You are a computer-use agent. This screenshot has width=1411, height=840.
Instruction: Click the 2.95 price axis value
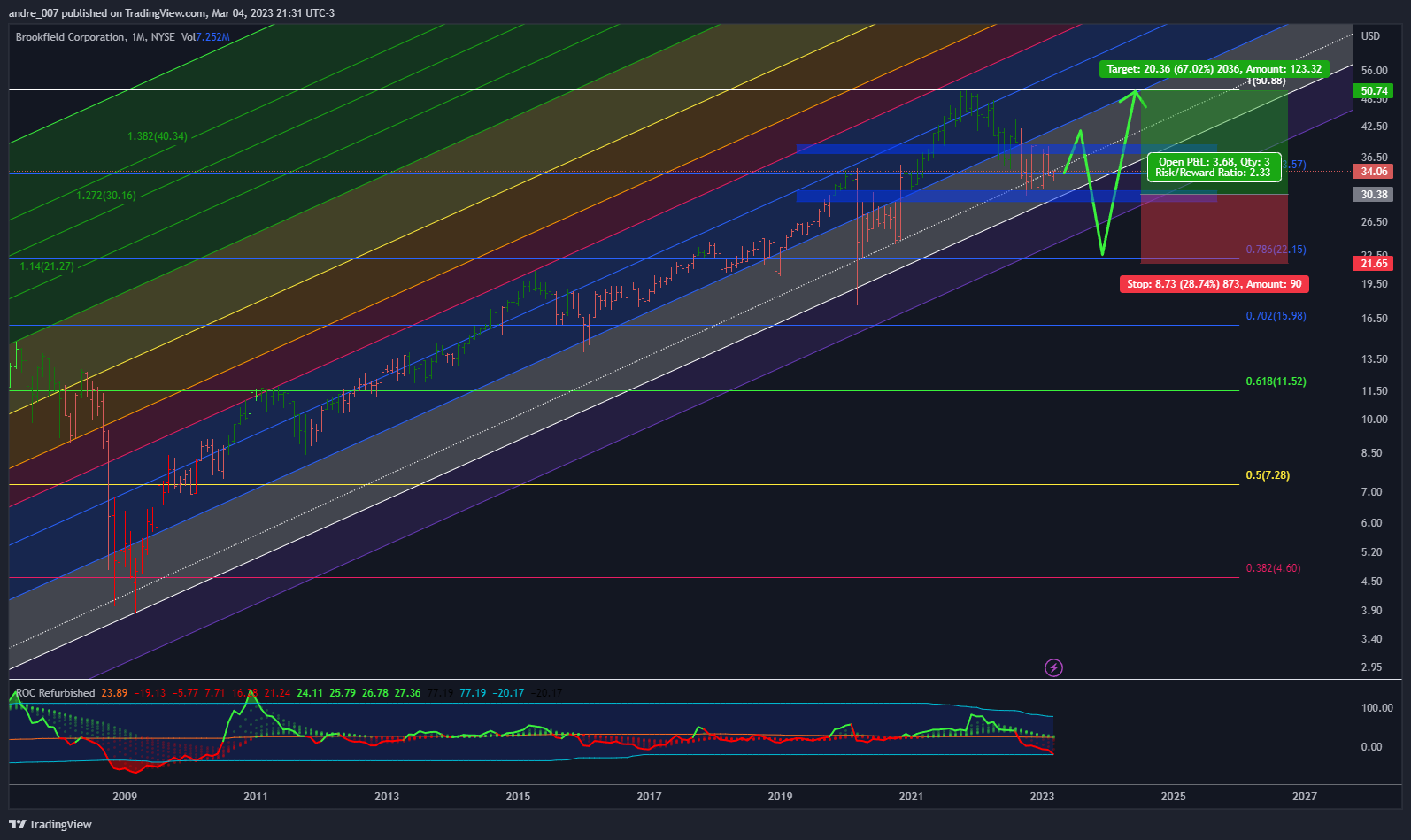[x=1371, y=667]
